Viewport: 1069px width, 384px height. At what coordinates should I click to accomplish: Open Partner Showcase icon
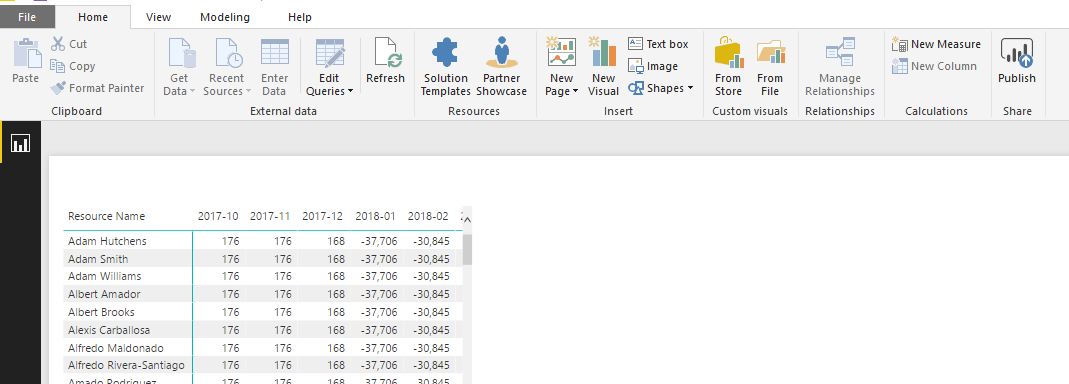[502, 52]
